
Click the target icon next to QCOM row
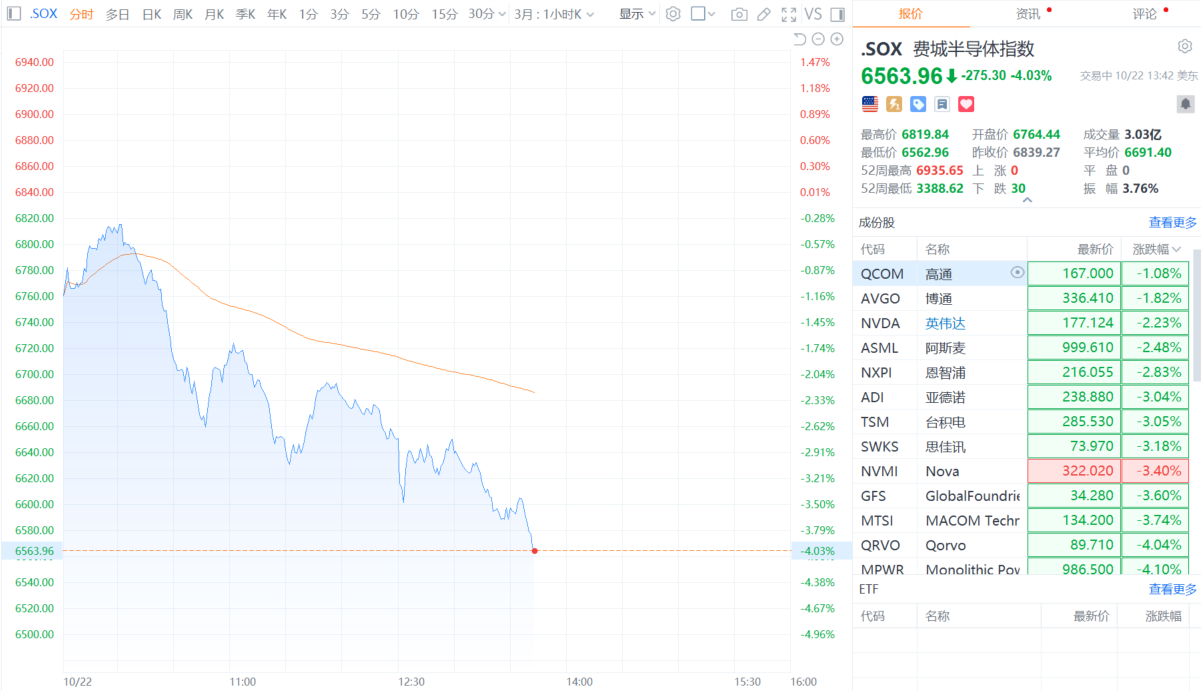[1018, 272]
